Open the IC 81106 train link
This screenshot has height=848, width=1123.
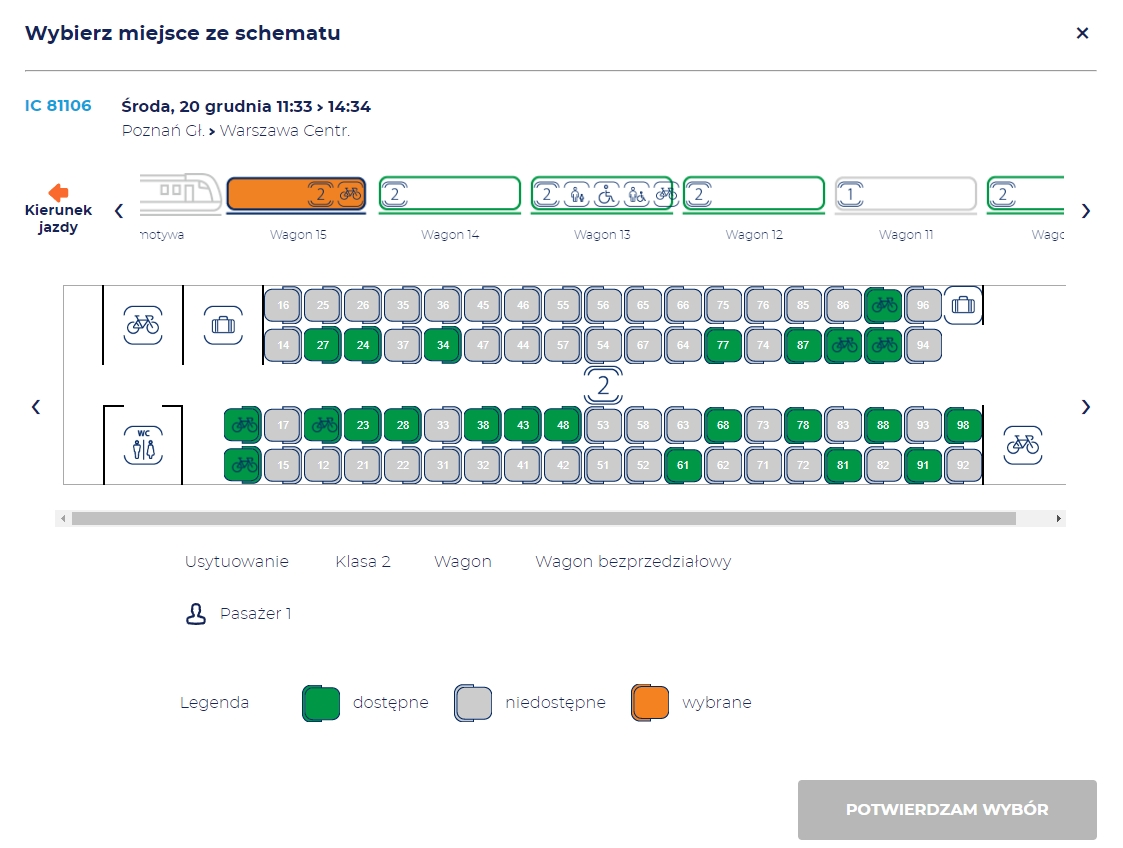coord(58,106)
